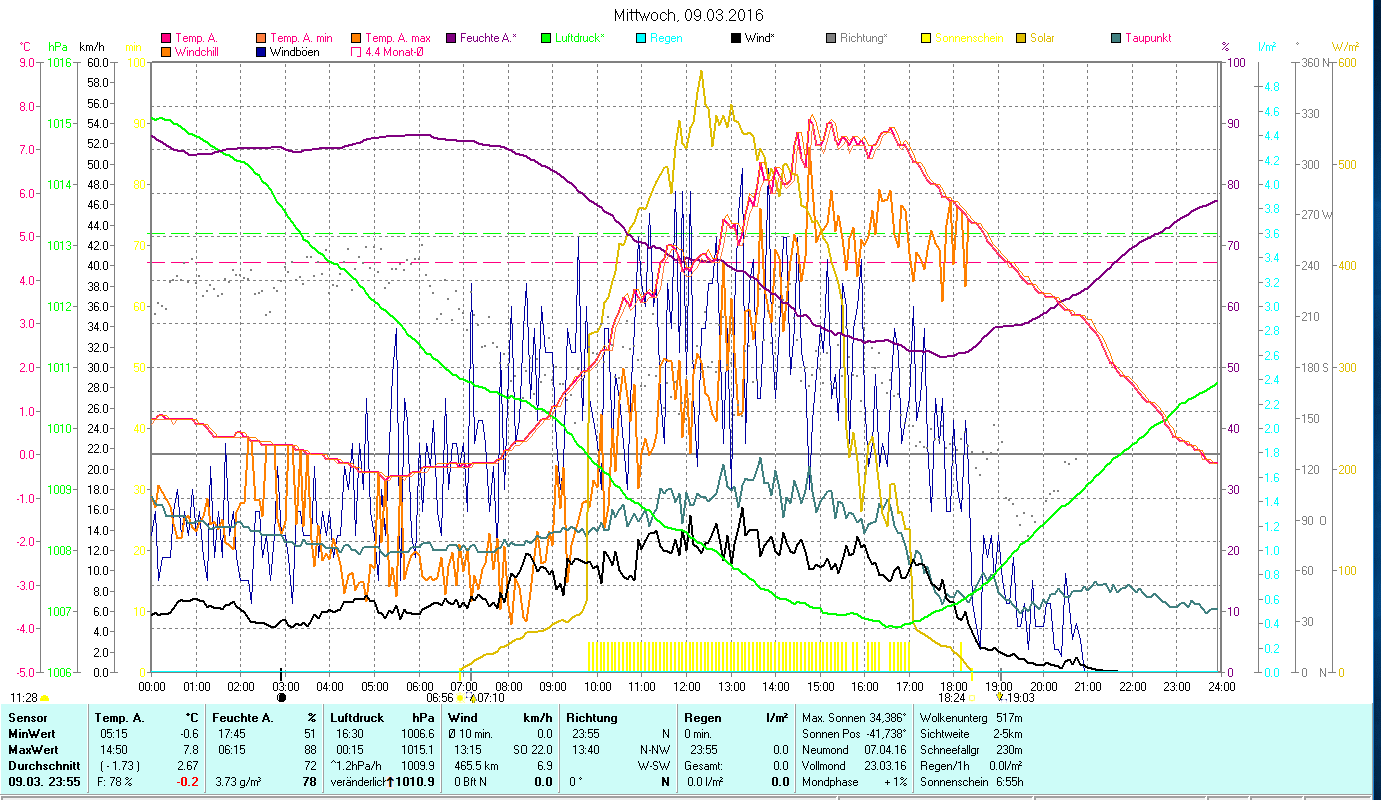Click the chart title Mittwoch, 09.03.2016
Screen dimensions: 1381x800
click(x=688, y=16)
